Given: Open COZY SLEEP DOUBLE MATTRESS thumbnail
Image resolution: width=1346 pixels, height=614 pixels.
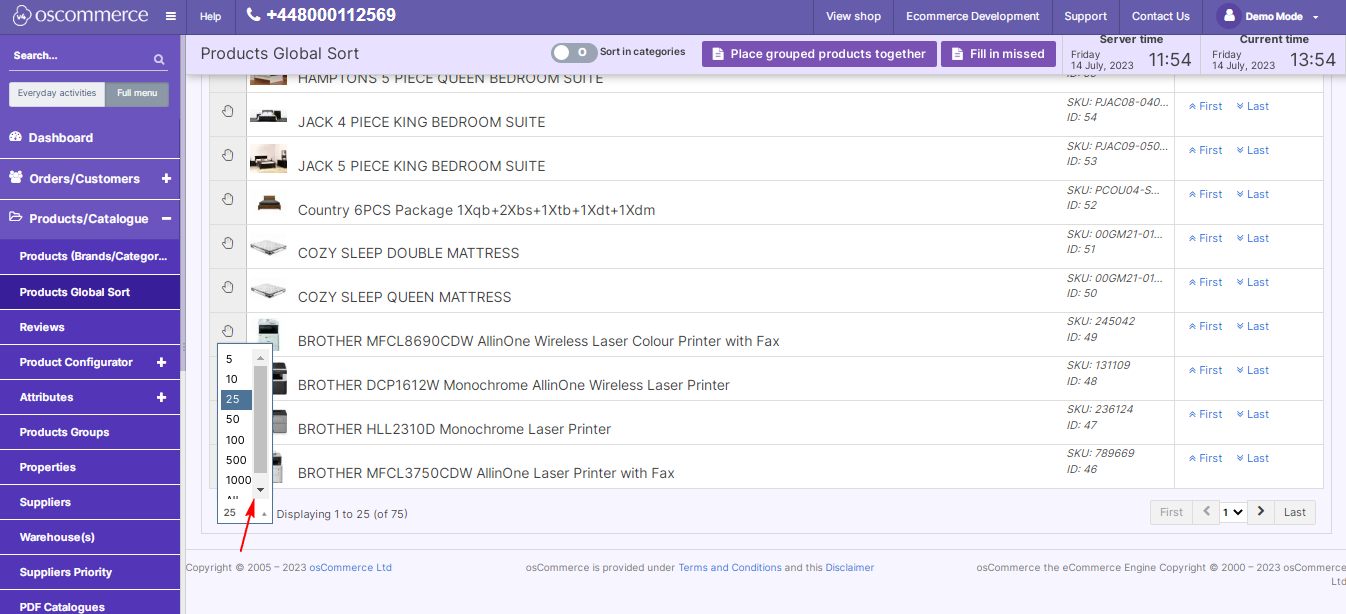Looking at the screenshot, I should pyautogui.click(x=268, y=247).
